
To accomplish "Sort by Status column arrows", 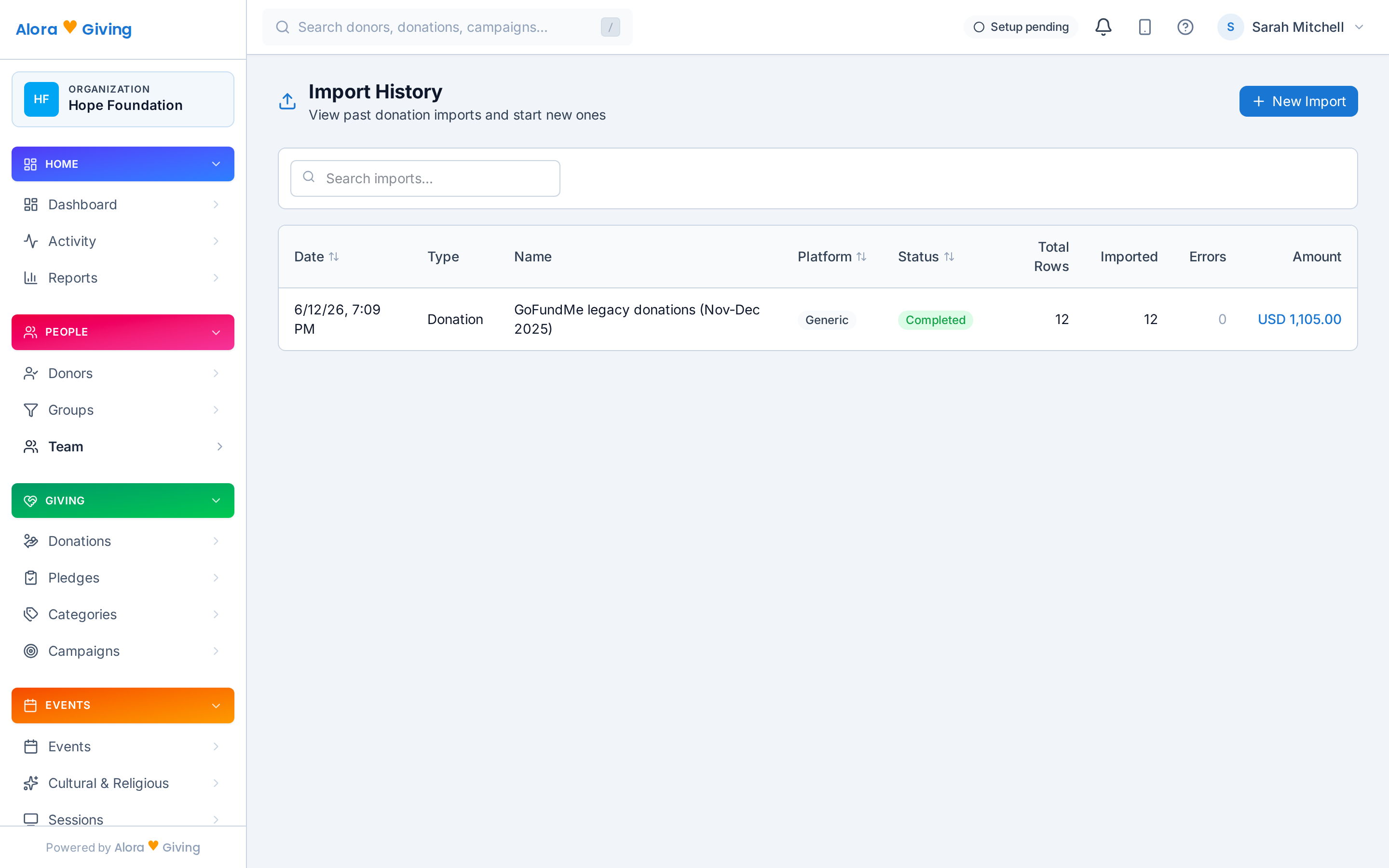I will pos(949,257).
